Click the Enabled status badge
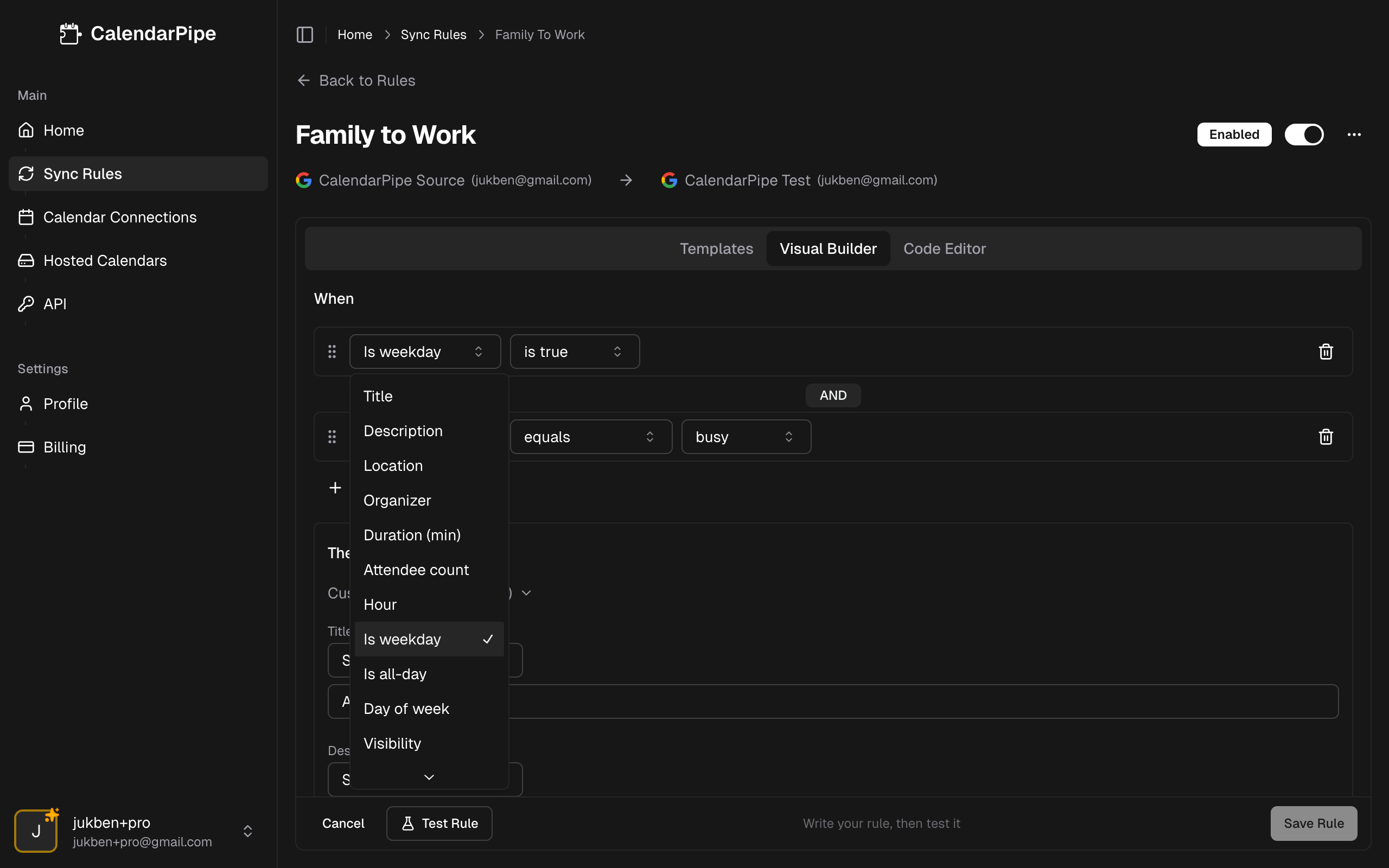The height and width of the screenshot is (868, 1389). [x=1234, y=135]
